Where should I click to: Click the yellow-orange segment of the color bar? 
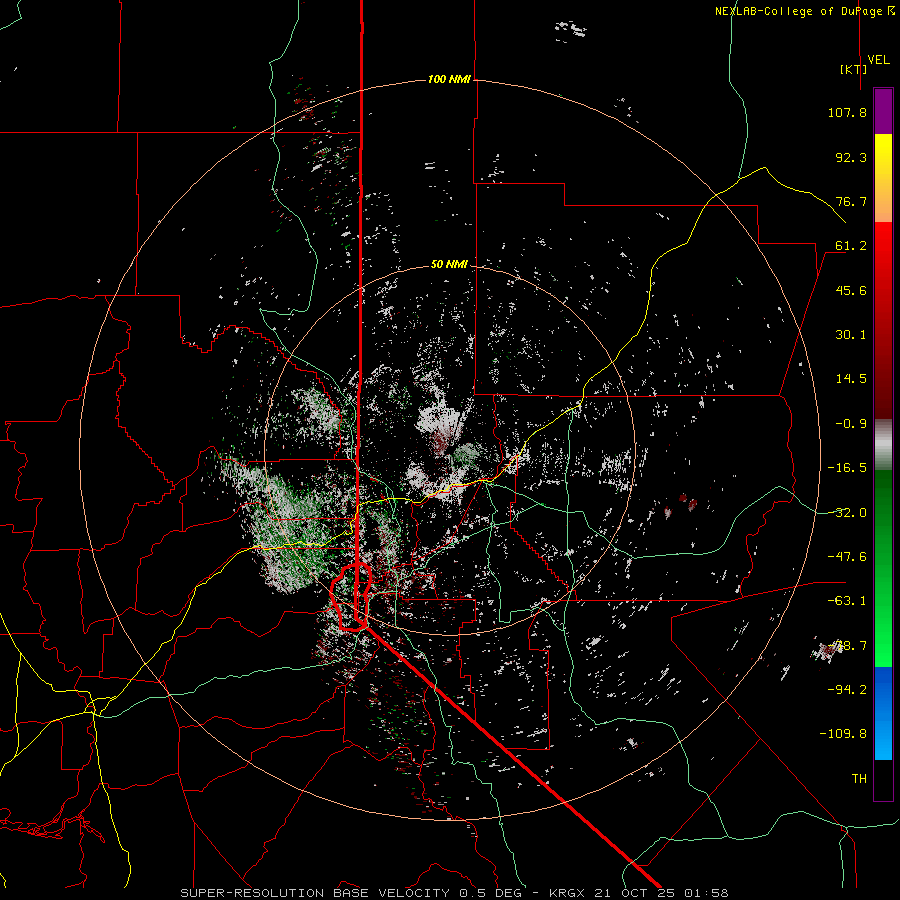tap(883, 178)
